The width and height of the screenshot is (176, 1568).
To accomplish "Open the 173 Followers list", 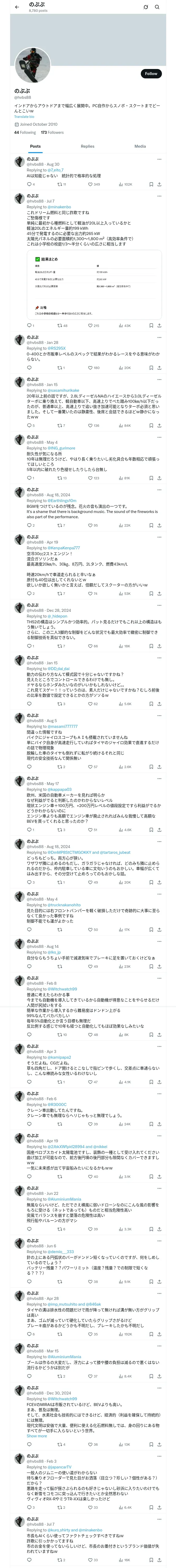I will pyautogui.click(x=52, y=132).
